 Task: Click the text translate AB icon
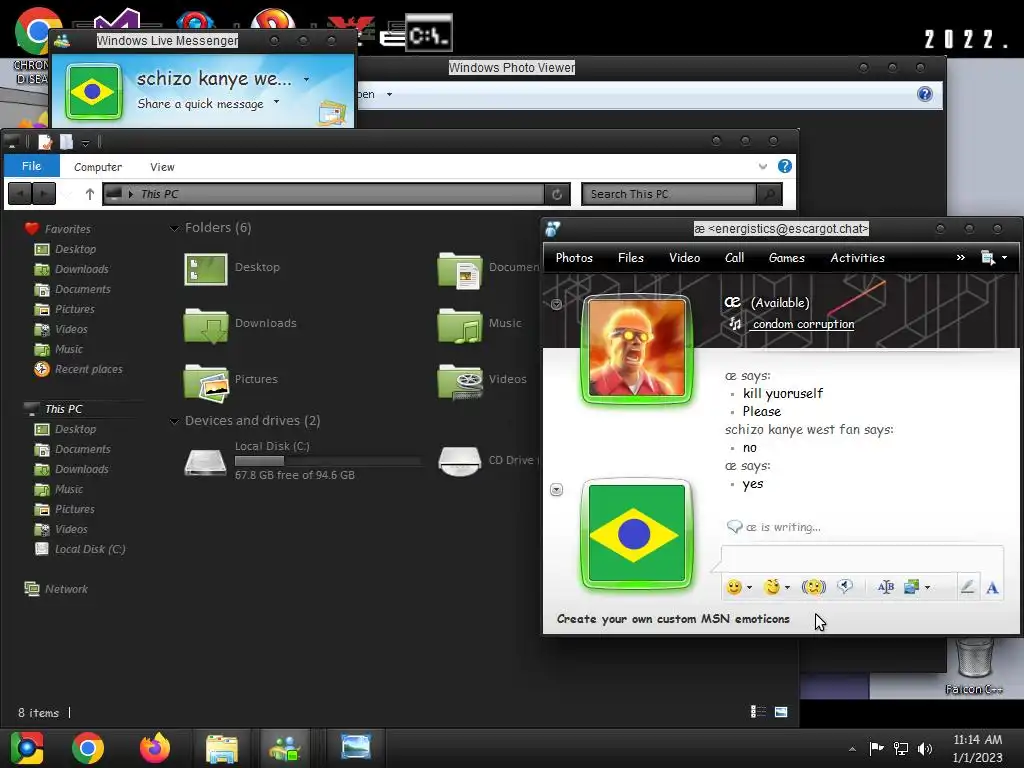tap(886, 587)
